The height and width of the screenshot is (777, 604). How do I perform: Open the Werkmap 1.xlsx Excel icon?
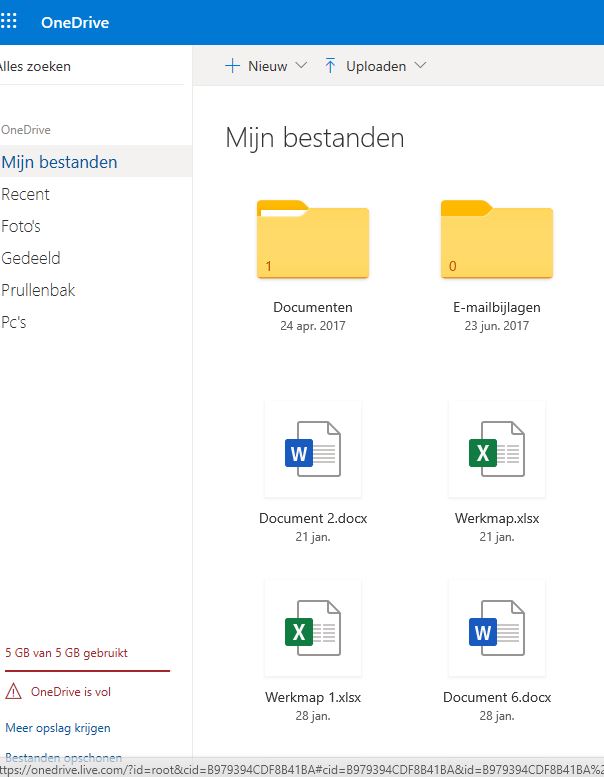313,628
